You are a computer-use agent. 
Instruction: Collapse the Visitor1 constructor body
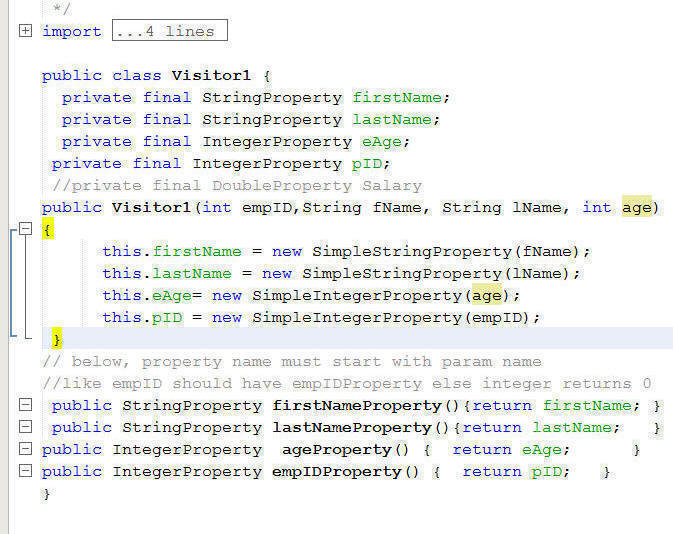25,228
